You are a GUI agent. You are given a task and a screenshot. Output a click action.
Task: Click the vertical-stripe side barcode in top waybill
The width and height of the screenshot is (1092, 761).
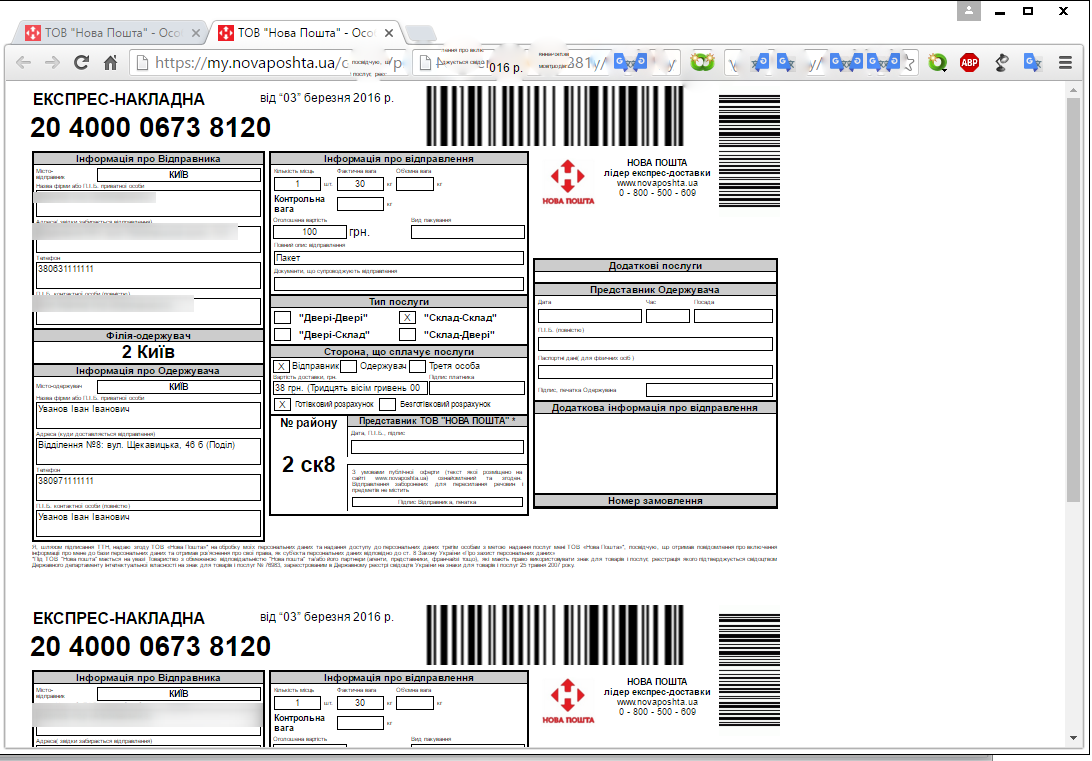pyautogui.click(x=749, y=151)
